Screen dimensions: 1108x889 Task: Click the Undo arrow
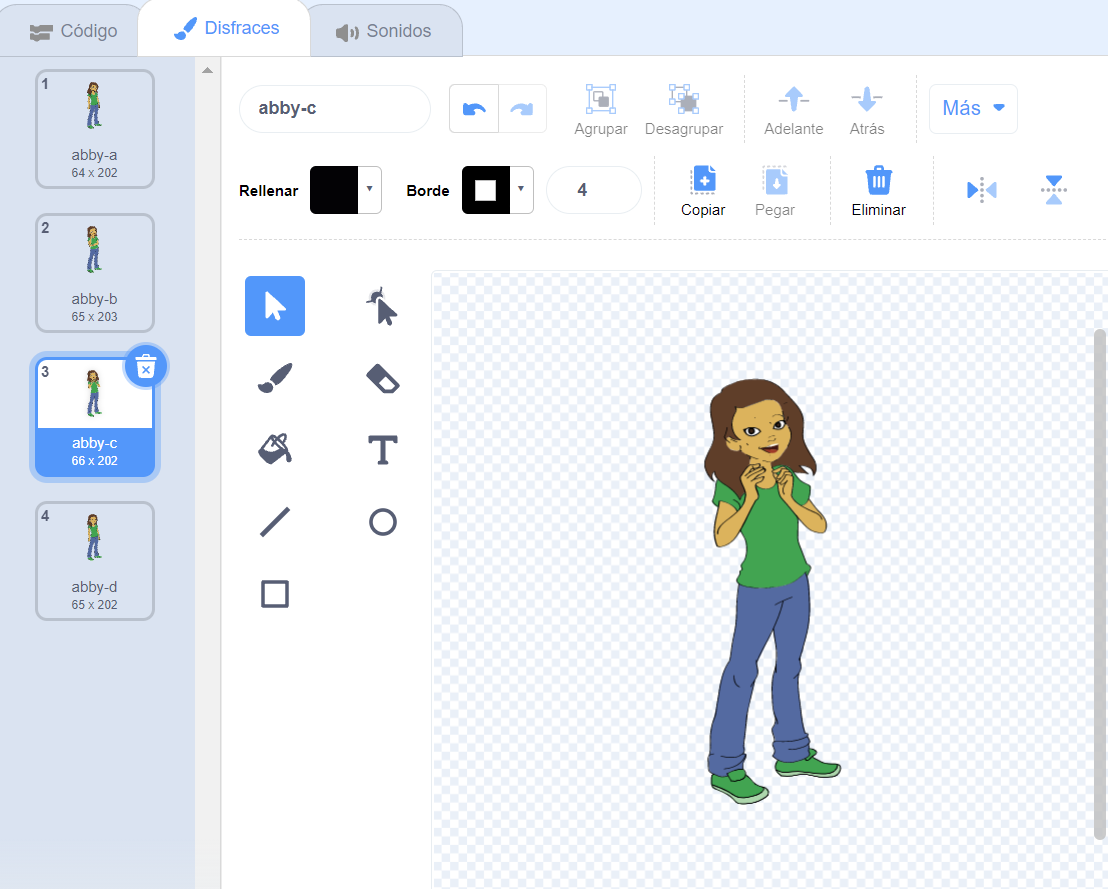pyautogui.click(x=474, y=109)
